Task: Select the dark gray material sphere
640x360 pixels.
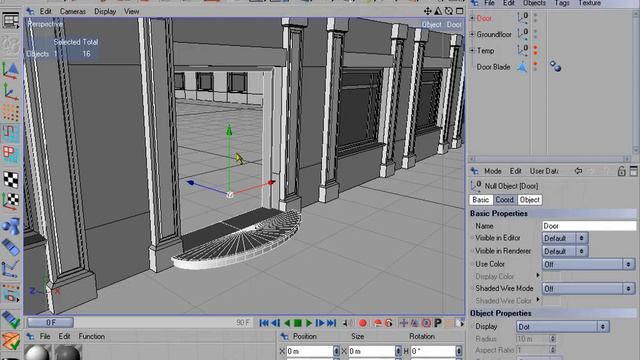Action: pos(68,353)
